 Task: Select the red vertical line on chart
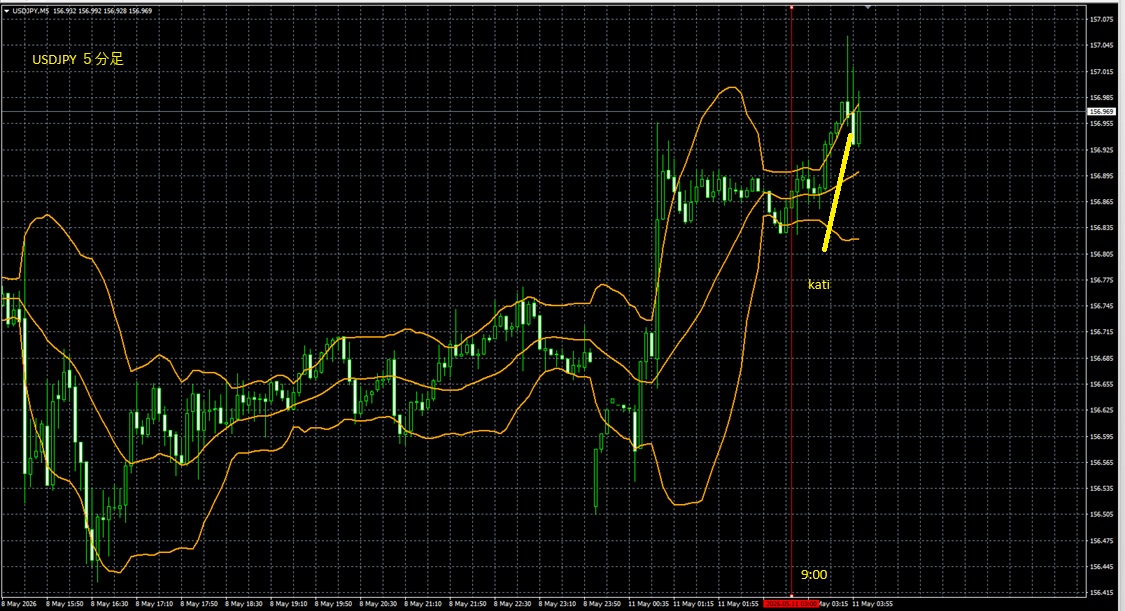pos(791,301)
